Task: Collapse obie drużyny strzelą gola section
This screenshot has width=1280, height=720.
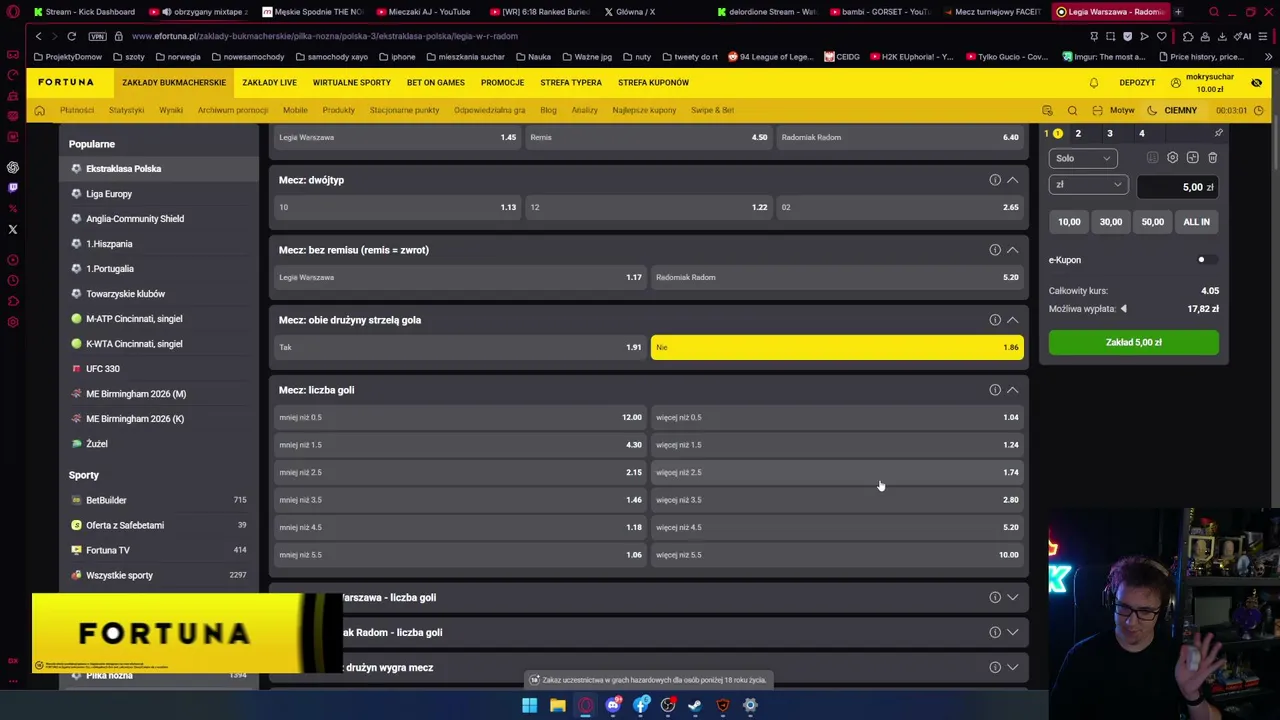Action: [1012, 320]
